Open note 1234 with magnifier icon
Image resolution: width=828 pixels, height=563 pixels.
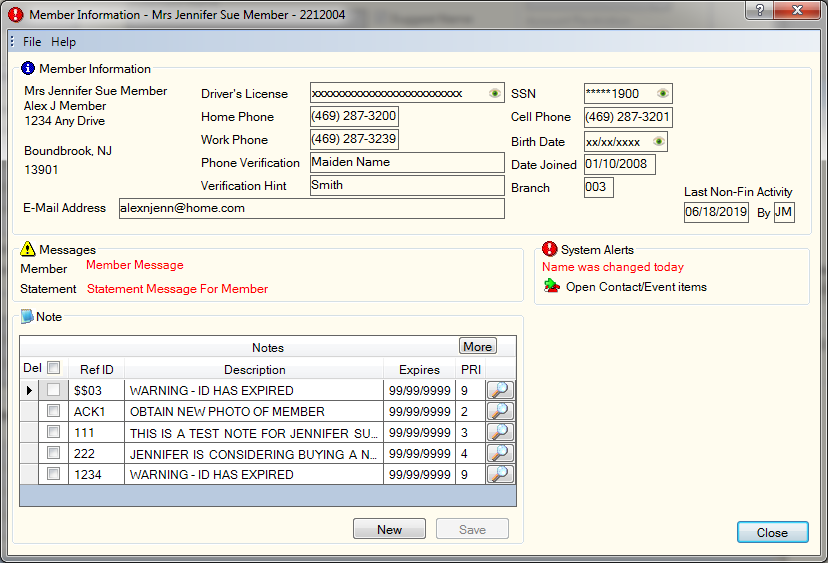[x=500, y=474]
